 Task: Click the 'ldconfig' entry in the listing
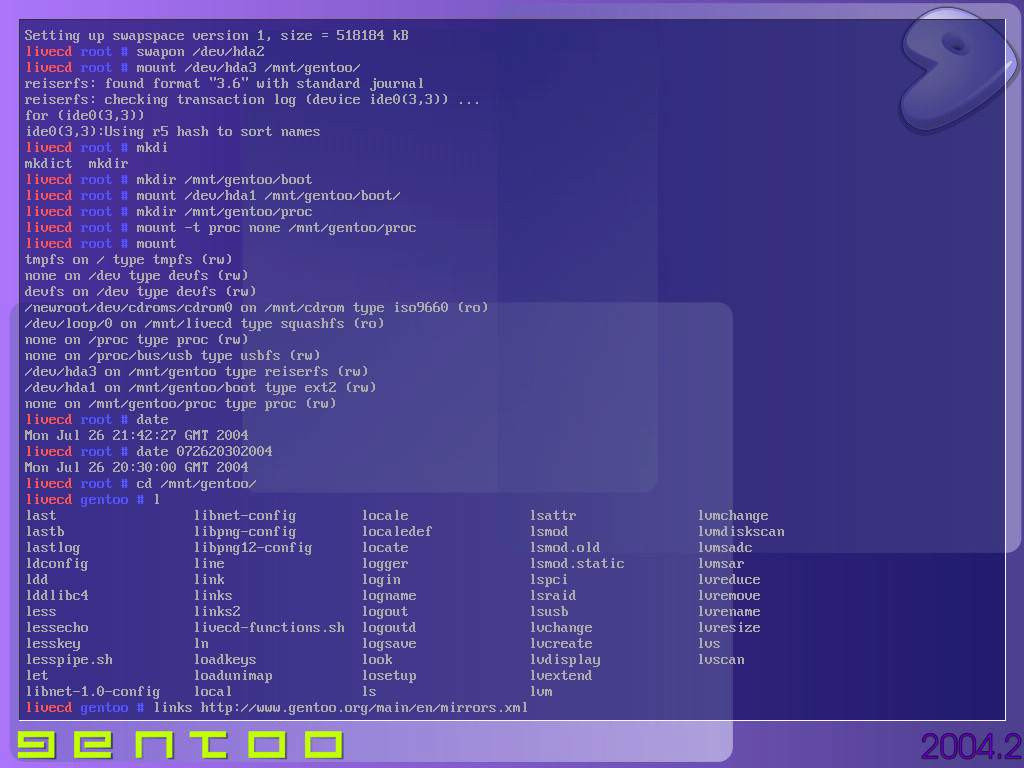[x=57, y=564]
